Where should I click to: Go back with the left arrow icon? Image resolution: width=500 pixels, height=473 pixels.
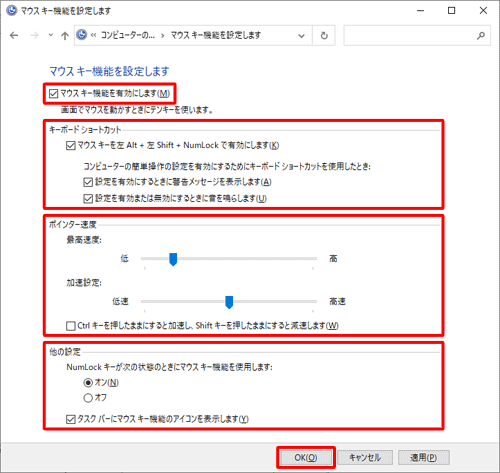point(14,35)
